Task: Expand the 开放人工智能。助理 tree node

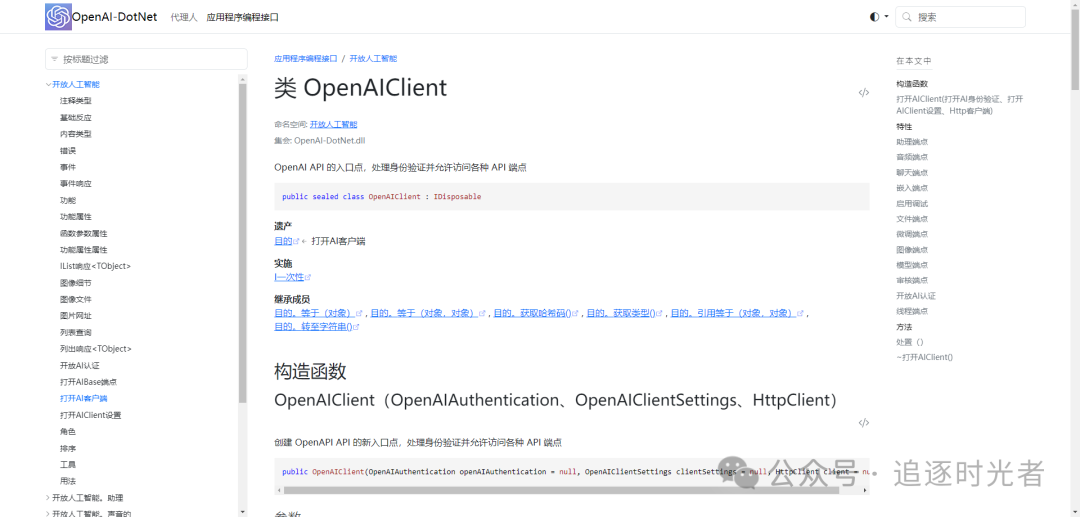Action: point(48,497)
